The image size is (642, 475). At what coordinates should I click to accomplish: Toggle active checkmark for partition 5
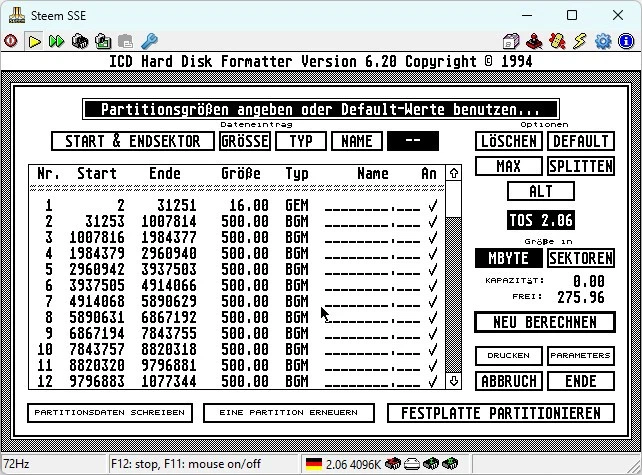pyautogui.click(x=432, y=269)
